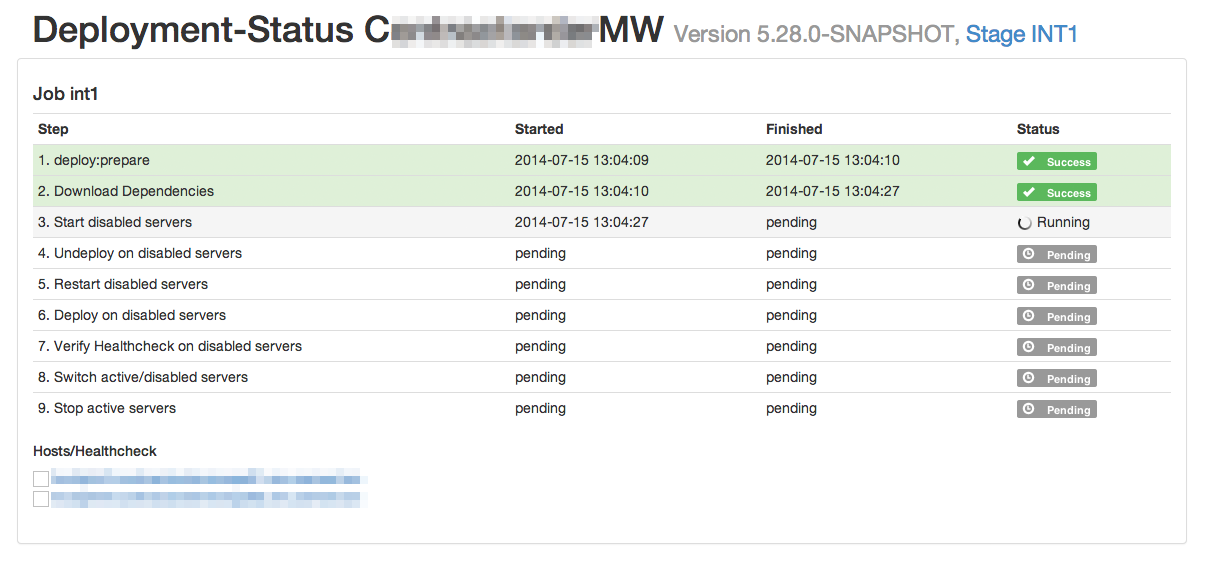Click Pending badge for Switch active/disabled servers
The width and height of the screenshot is (1211, 566).
click(x=1056, y=379)
